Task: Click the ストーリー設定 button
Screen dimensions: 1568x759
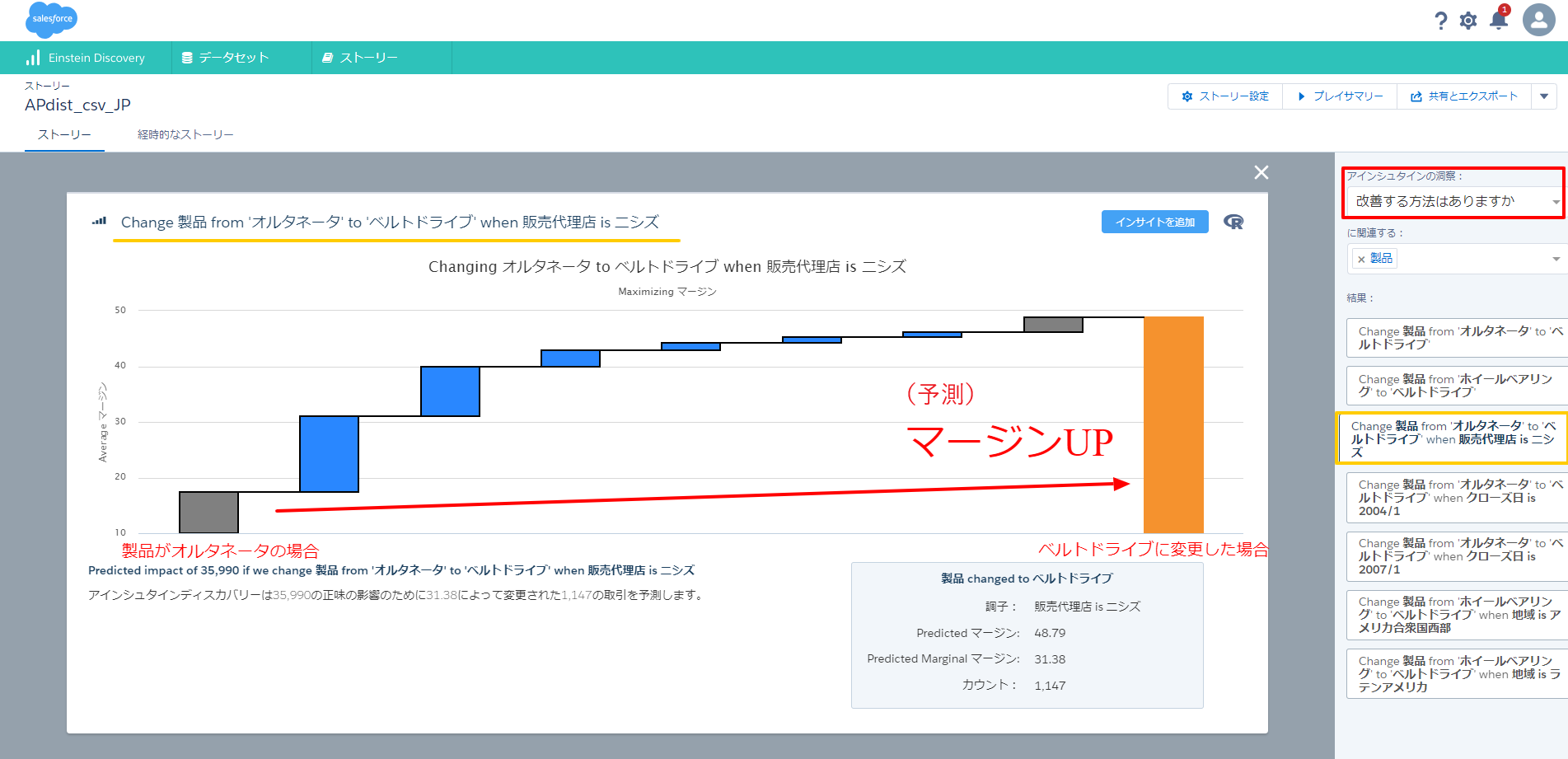Action: (1225, 96)
